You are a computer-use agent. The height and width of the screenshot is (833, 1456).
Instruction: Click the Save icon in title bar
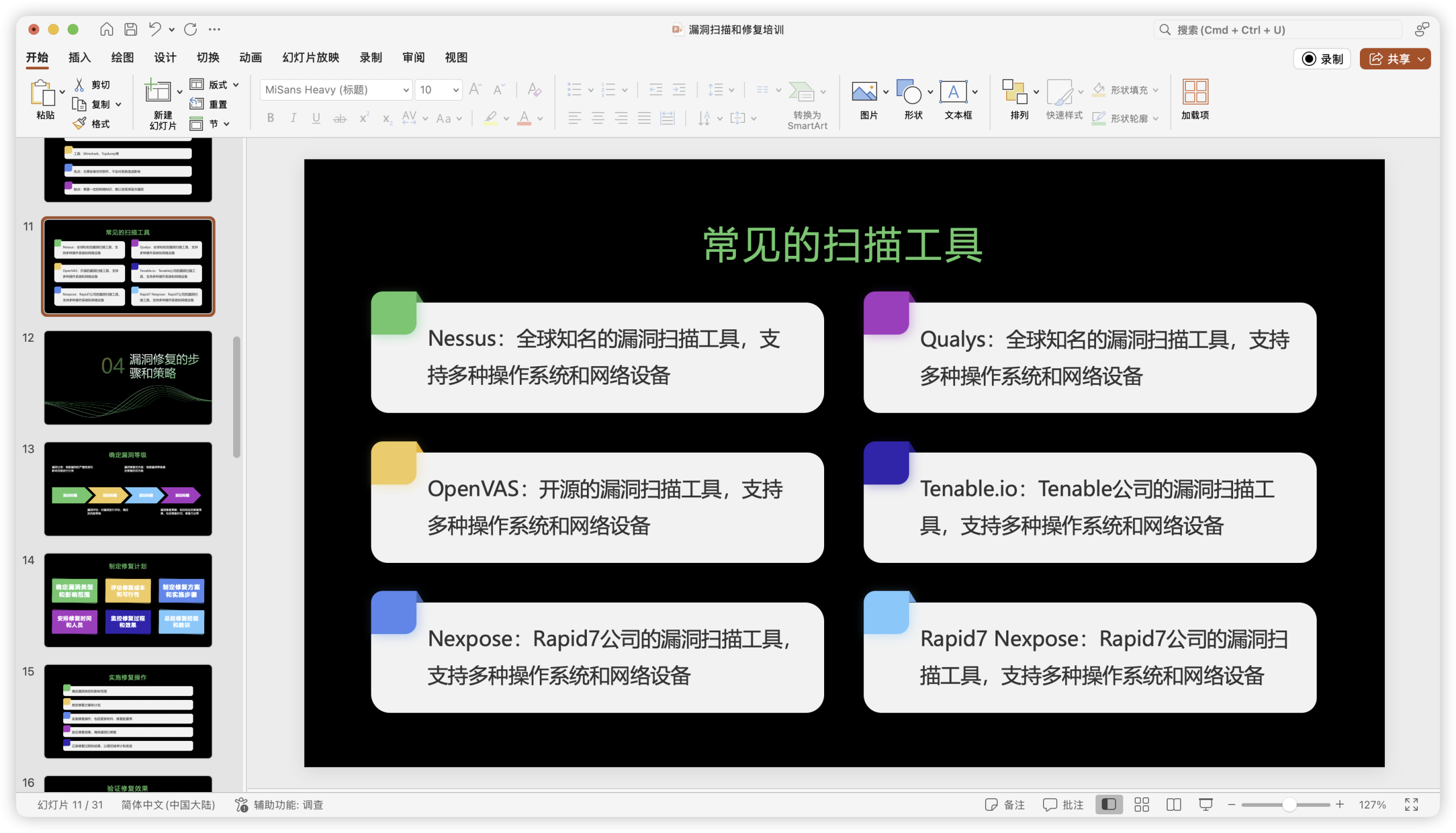pyautogui.click(x=131, y=29)
